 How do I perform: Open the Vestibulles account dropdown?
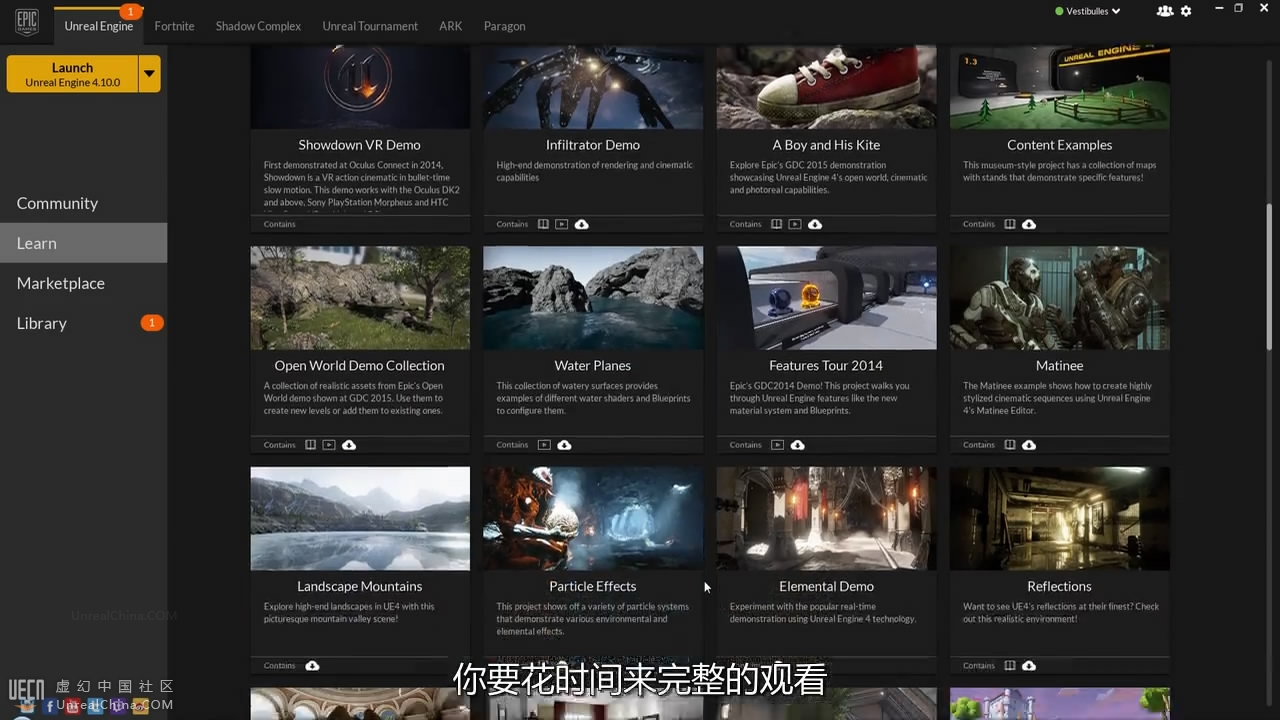[1087, 11]
